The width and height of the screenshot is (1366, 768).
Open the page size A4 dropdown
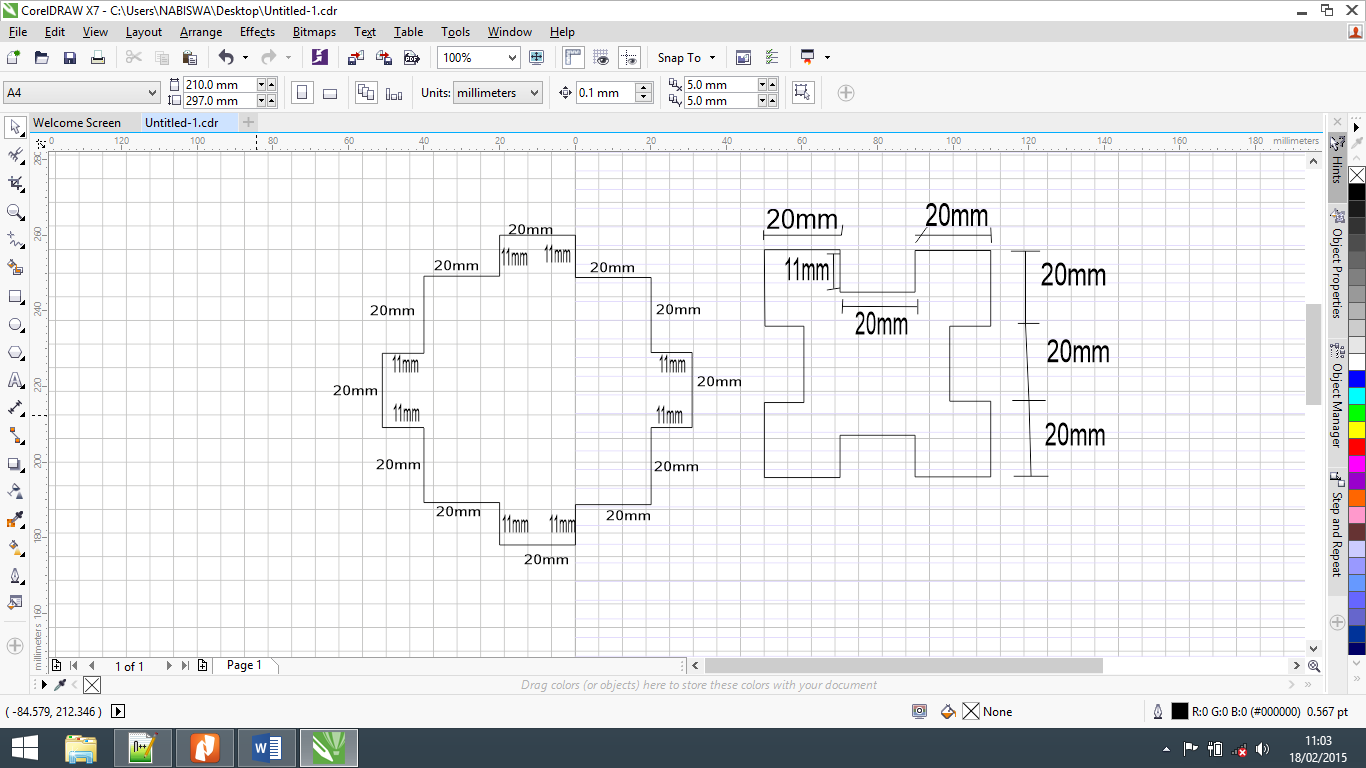point(152,93)
